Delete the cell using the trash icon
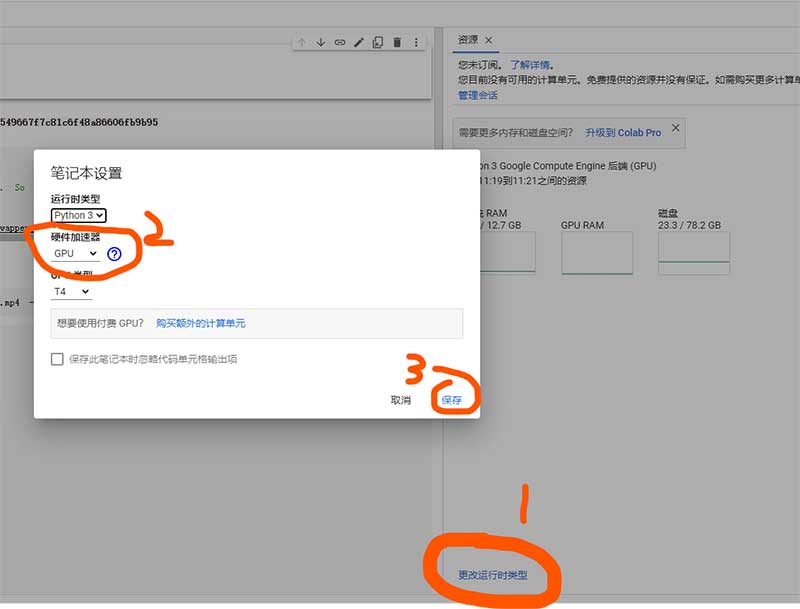The image size is (800, 609). pyautogui.click(x=398, y=42)
